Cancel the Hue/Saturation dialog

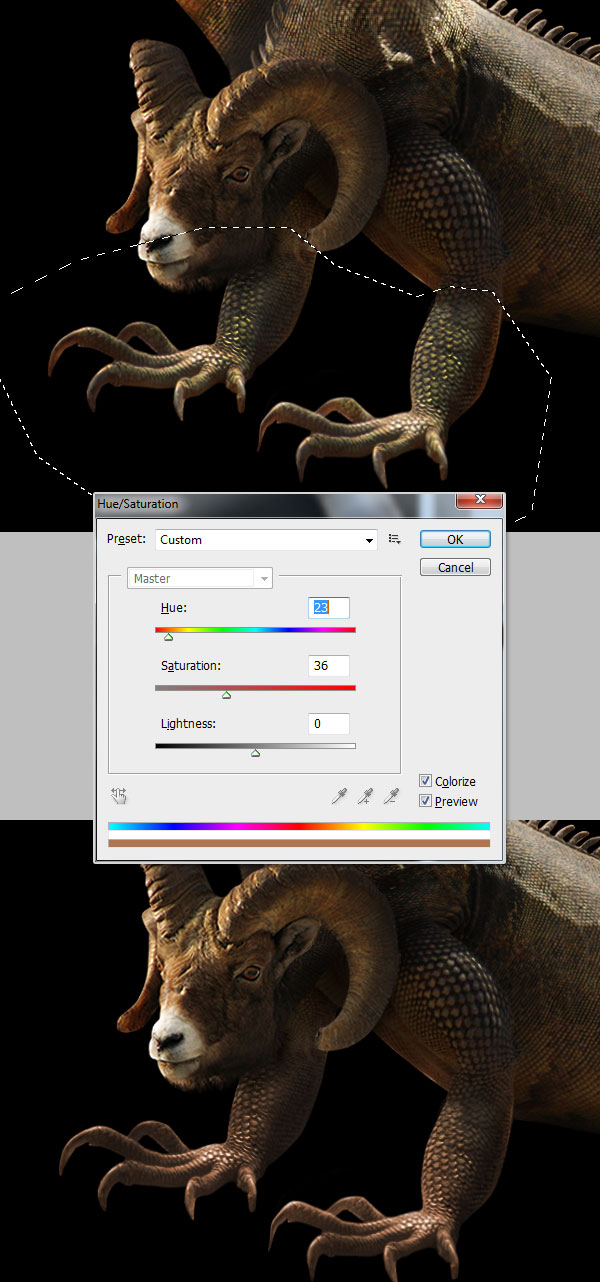[x=455, y=567]
